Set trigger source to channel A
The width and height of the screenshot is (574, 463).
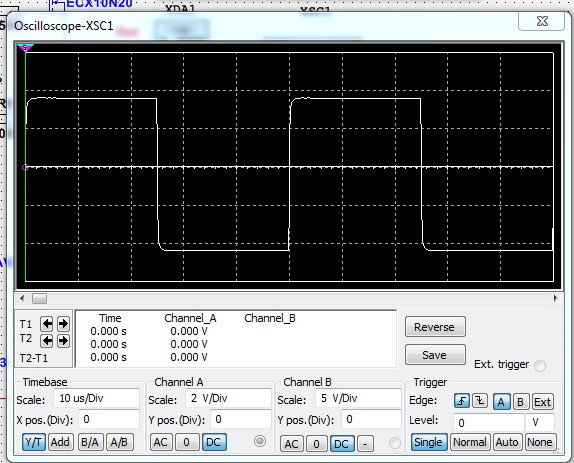coord(501,402)
